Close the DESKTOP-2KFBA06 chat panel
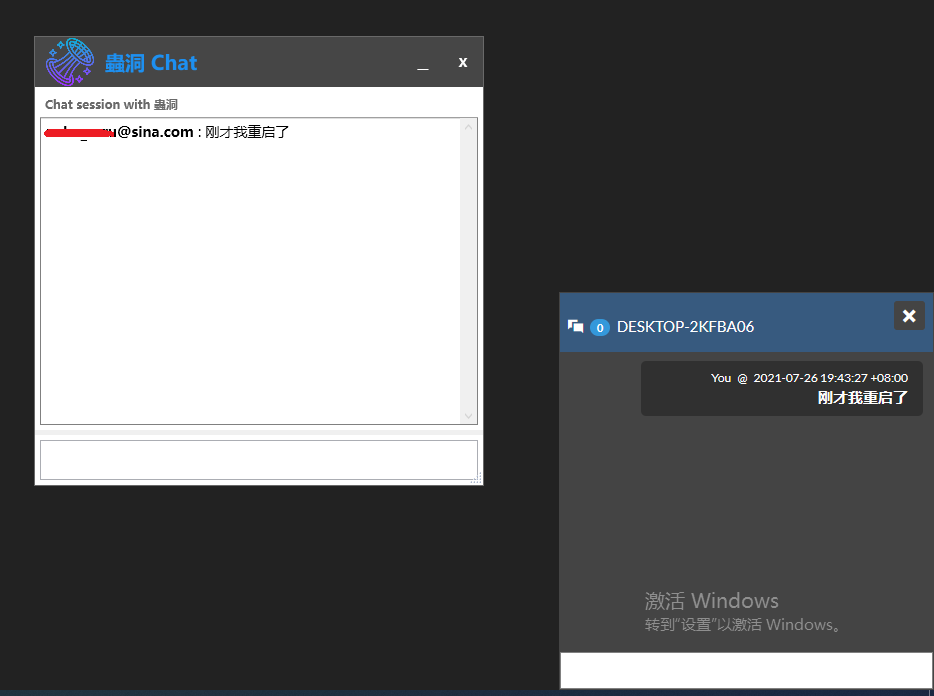The image size is (934, 696). (x=908, y=316)
